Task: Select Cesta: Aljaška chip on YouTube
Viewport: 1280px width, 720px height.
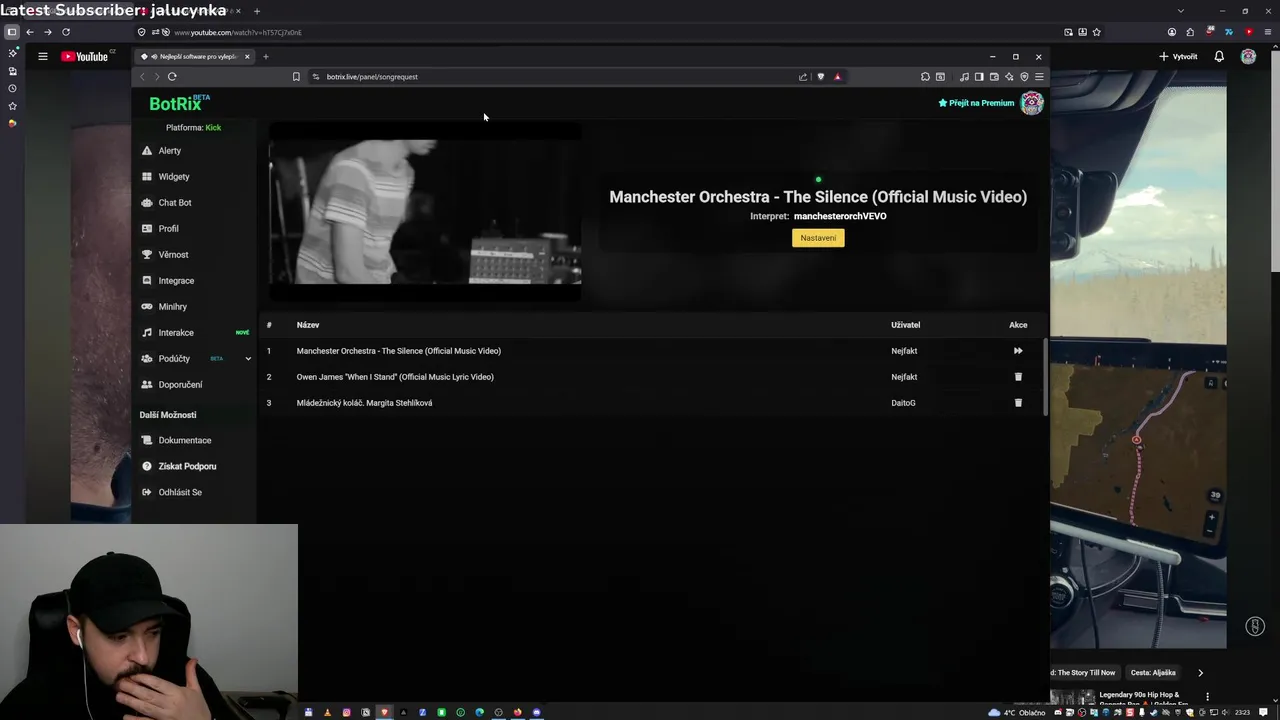Action: tap(1153, 673)
